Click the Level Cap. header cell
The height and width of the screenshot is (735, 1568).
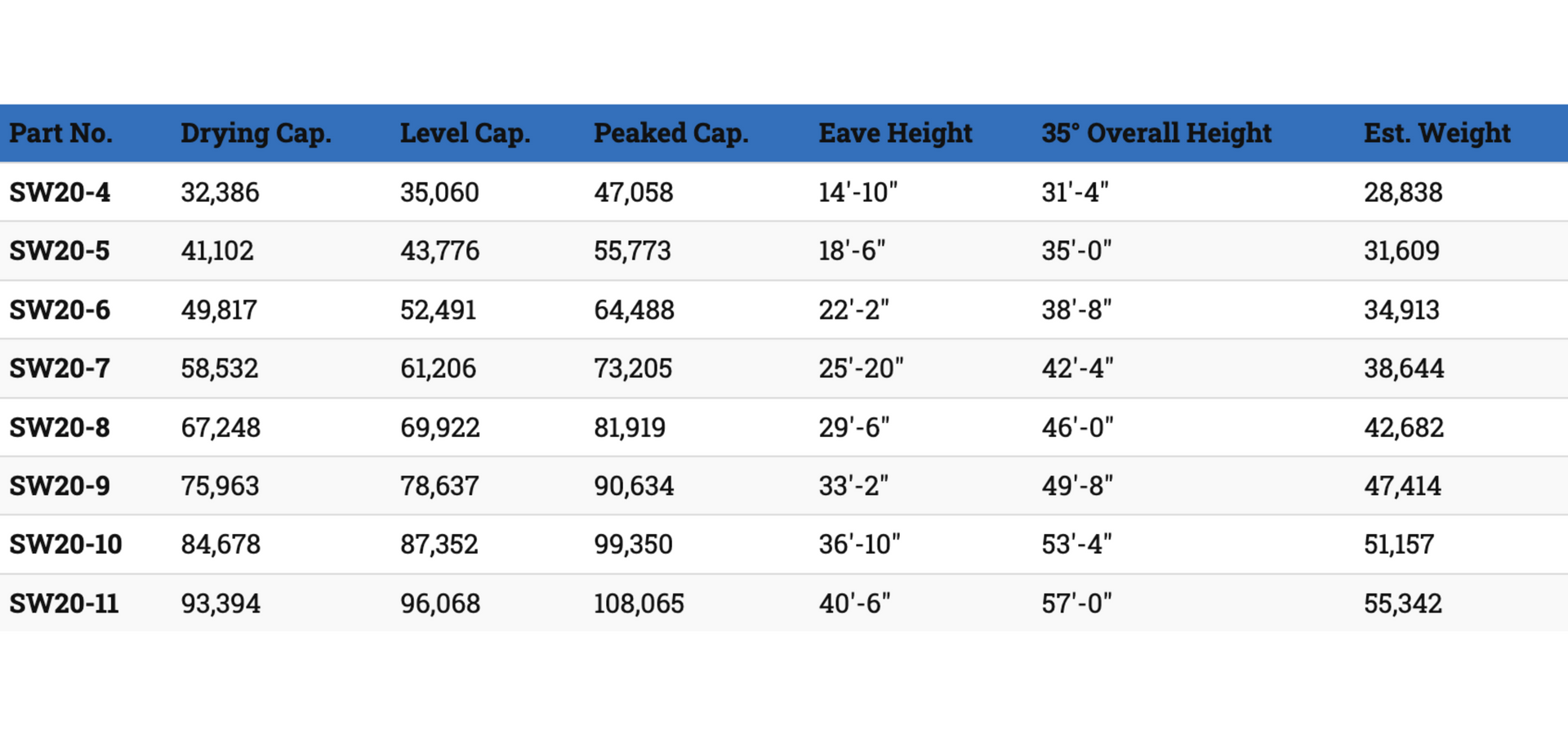[465, 133]
